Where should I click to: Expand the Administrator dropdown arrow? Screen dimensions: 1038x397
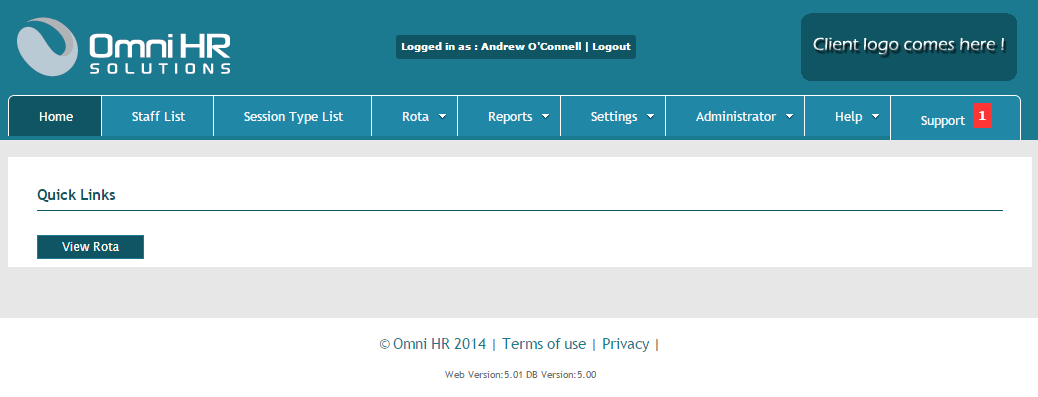point(789,116)
